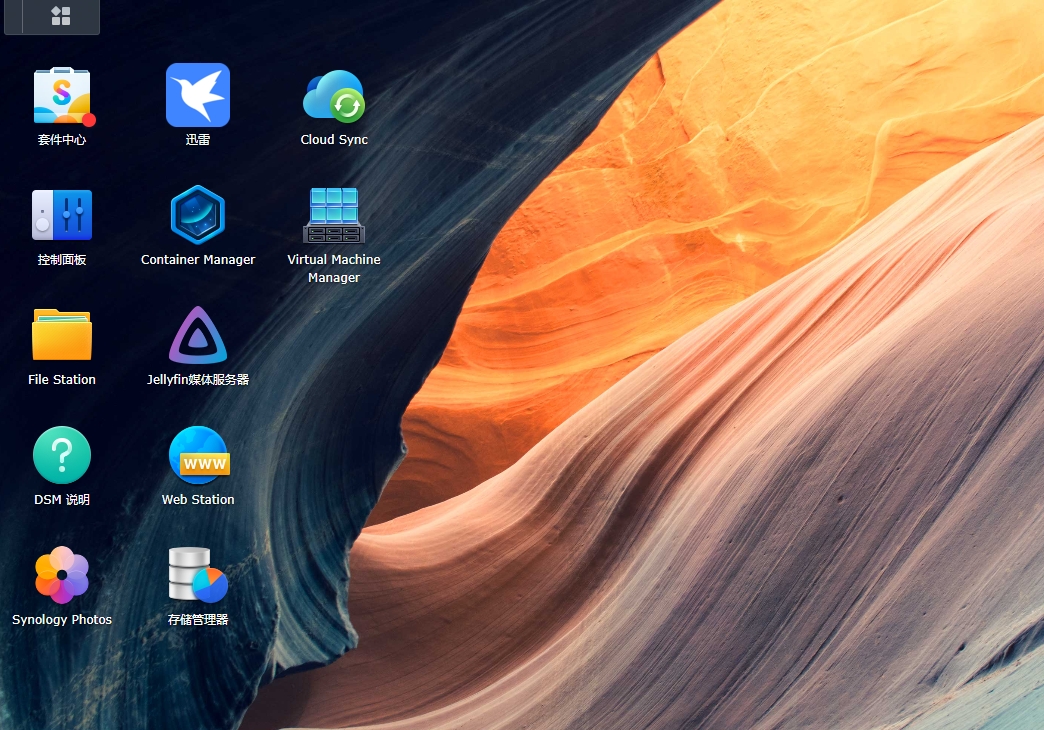Open the DSM main menu grid button

point(61,16)
